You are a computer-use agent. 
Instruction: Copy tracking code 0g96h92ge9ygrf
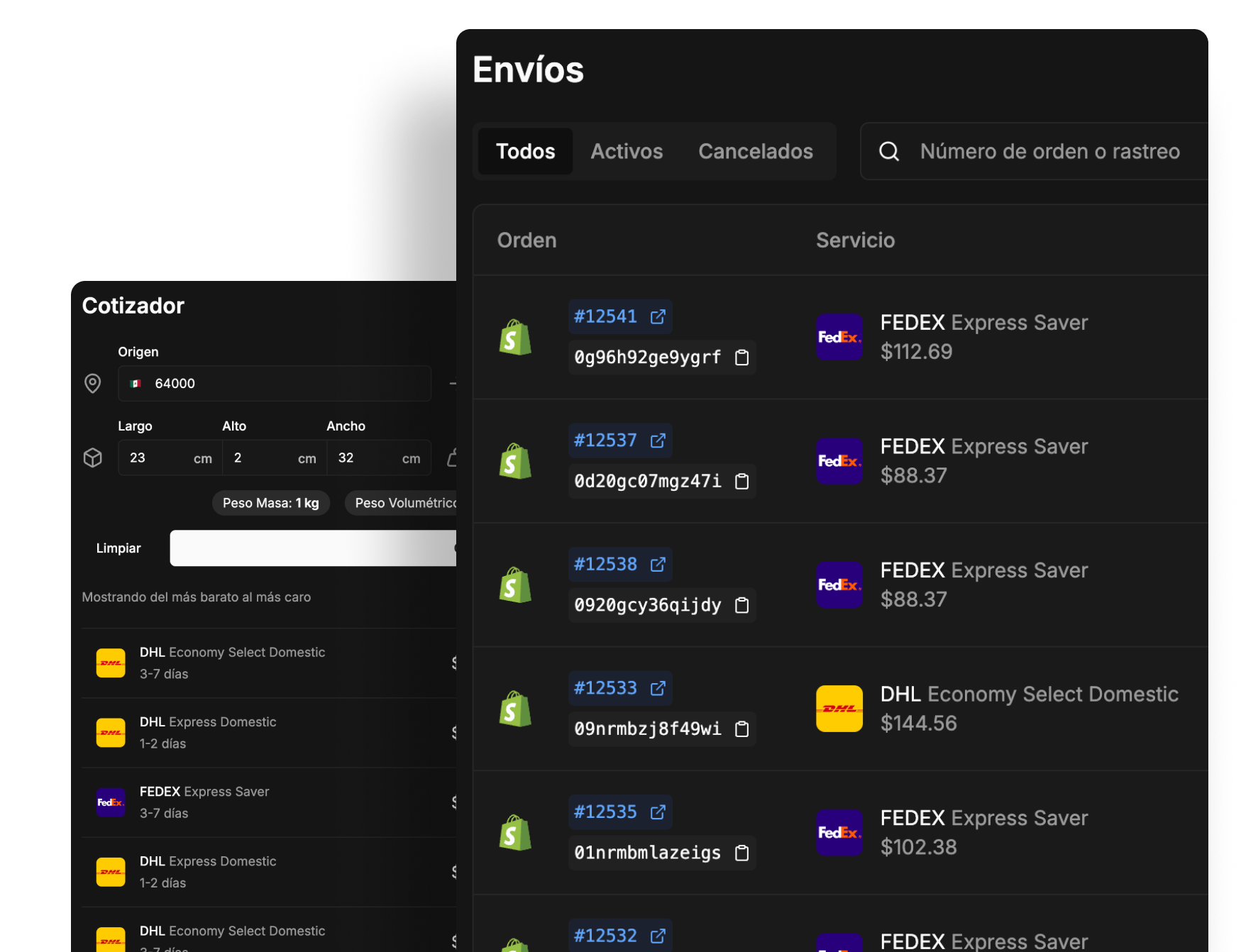pyautogui.click(x=741, y=357)
